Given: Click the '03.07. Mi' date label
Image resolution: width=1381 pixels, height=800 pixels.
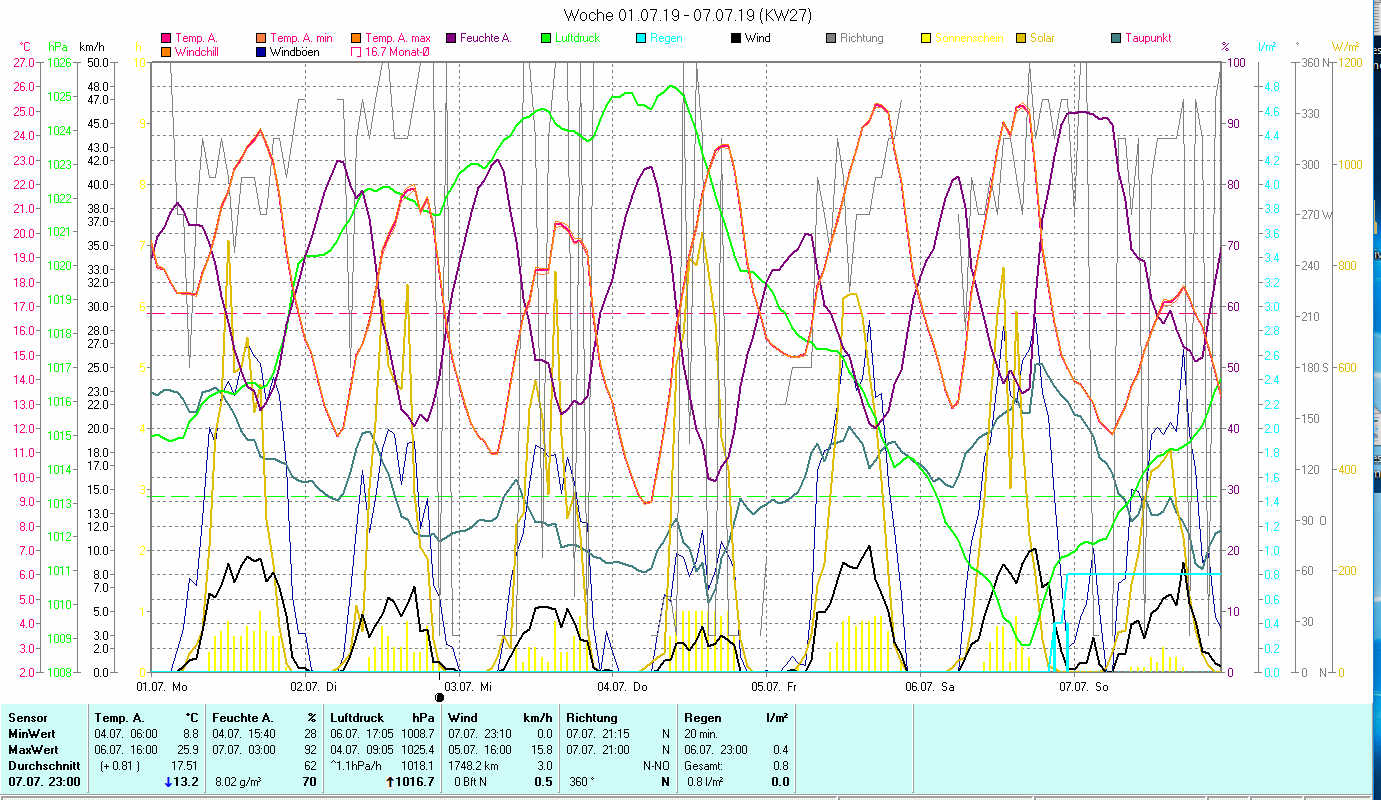Looking at the screenshot, I should pyautogui.click(x=468, y=687).
